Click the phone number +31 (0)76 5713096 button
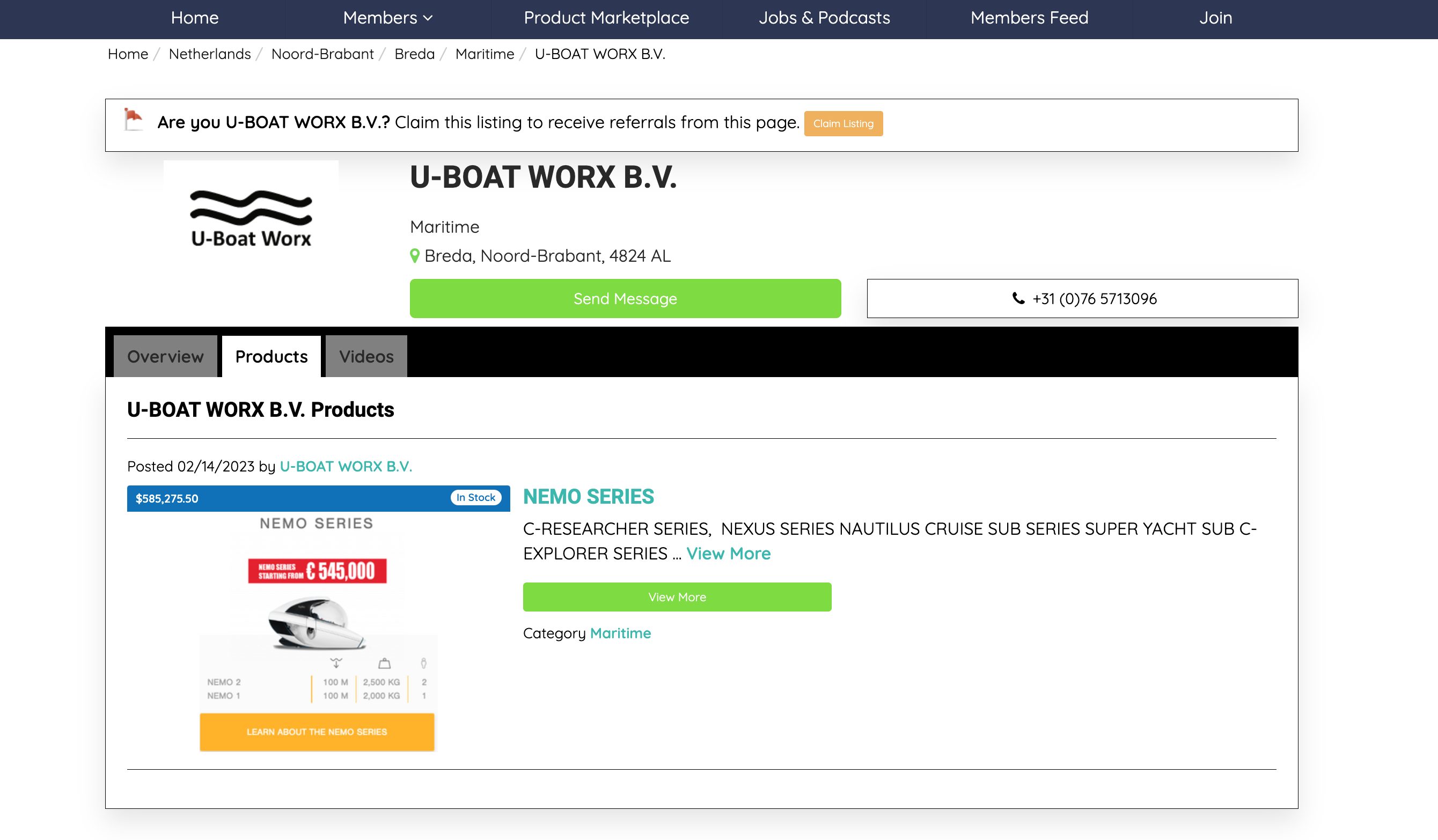This screenshot has width=1438, height=840. pos(1082,298)
